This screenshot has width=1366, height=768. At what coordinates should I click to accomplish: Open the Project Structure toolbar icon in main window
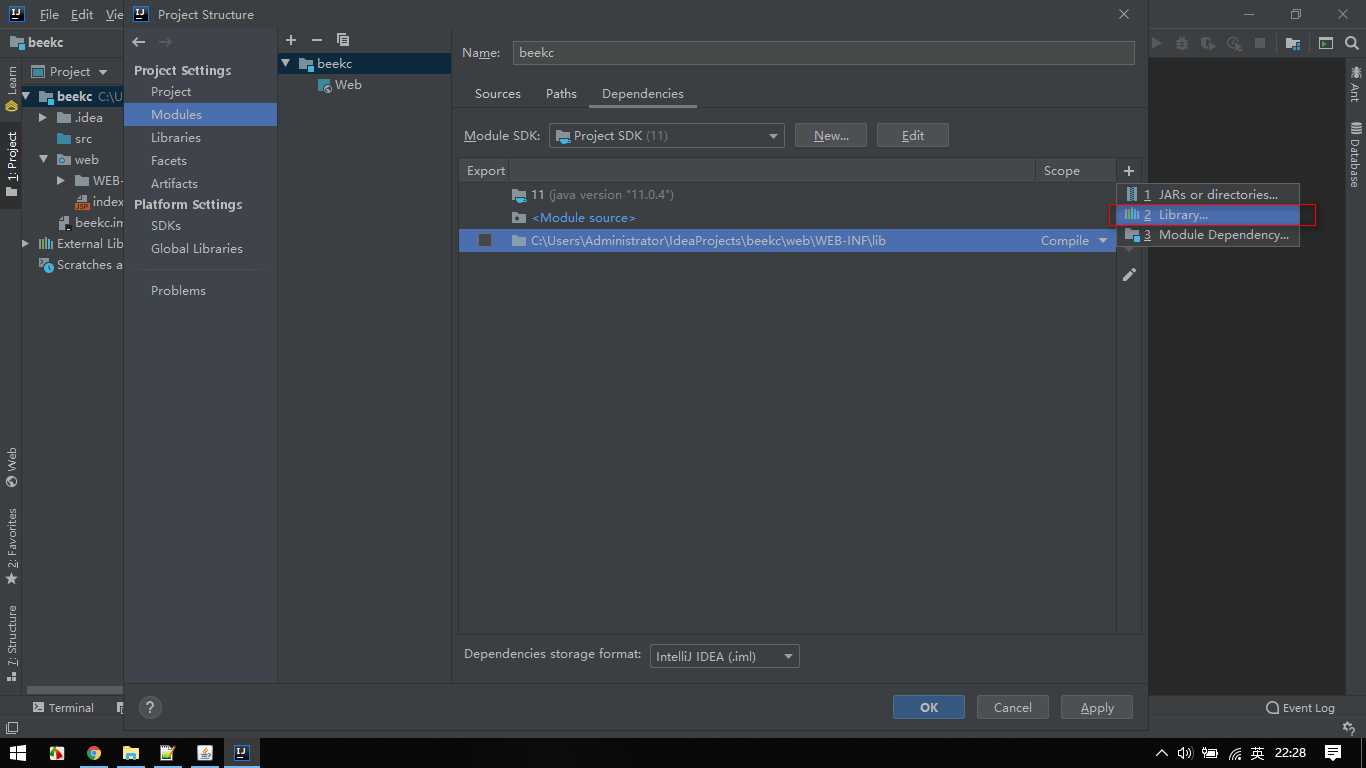click(x=1293, y=43)
